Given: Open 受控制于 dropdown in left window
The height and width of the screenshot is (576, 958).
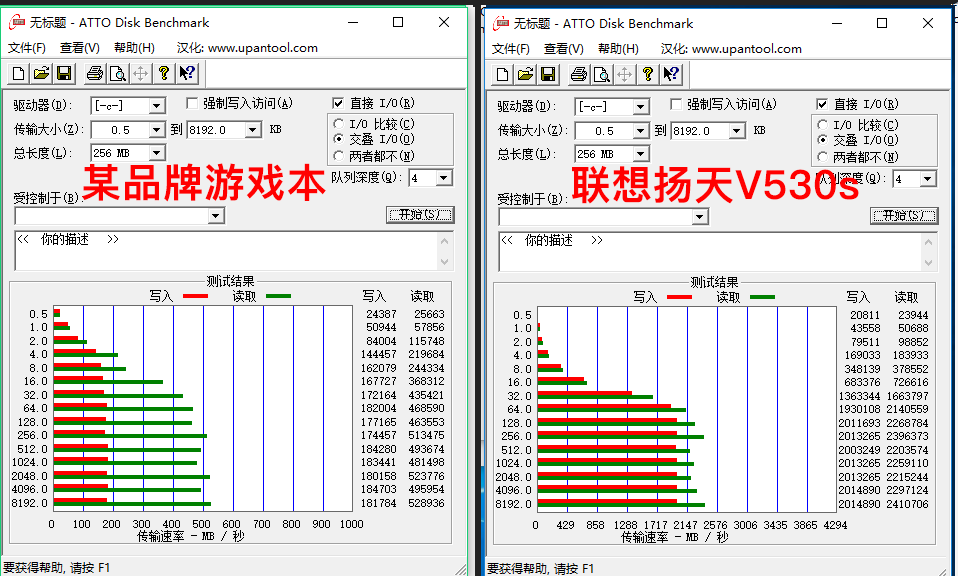Looking at the screenshot, I should pyautogui.click(x=215, y=216).
